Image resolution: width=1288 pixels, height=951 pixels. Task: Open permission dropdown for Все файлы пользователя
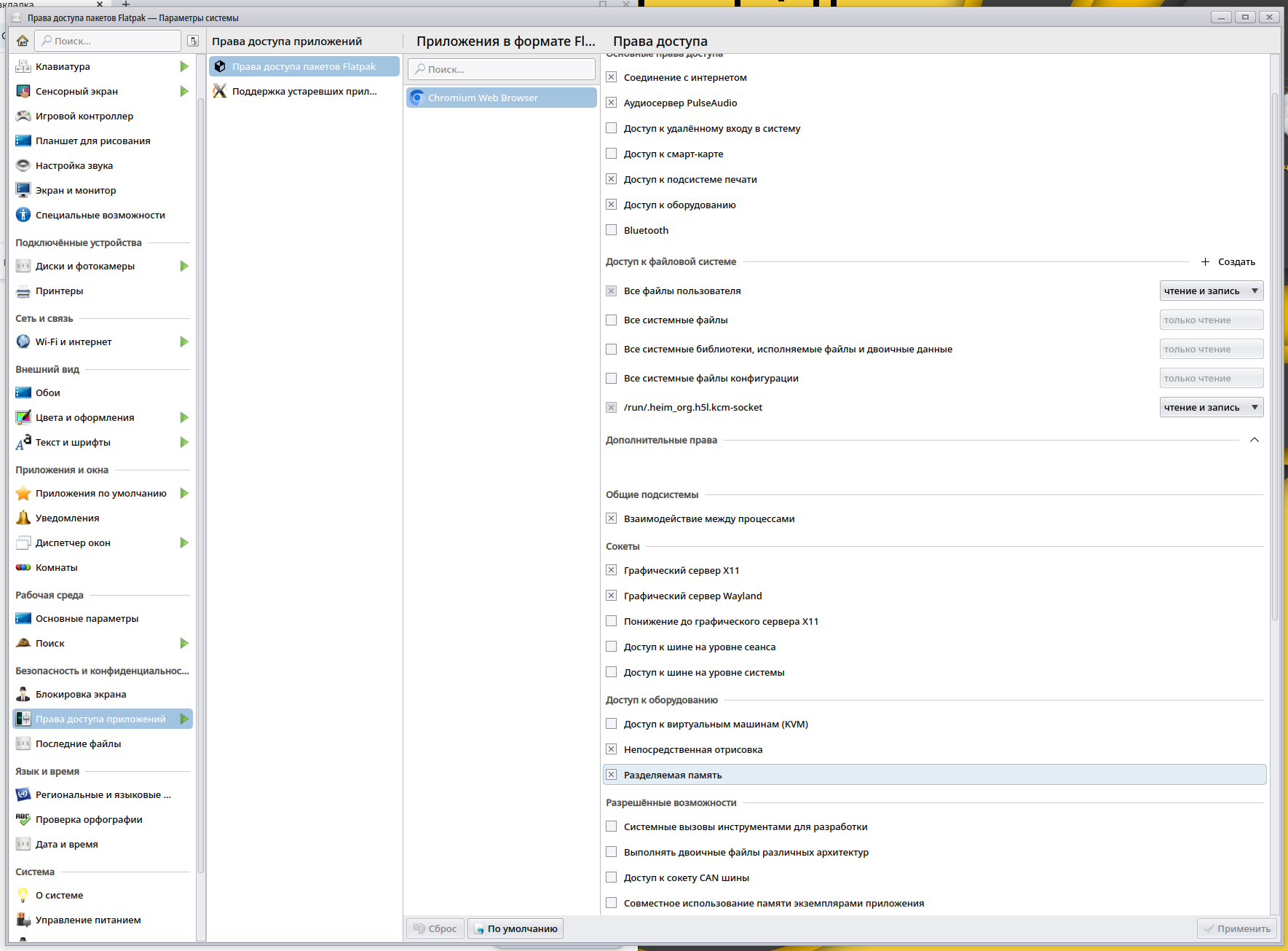pyautogui.click(x=1212, y=291)
